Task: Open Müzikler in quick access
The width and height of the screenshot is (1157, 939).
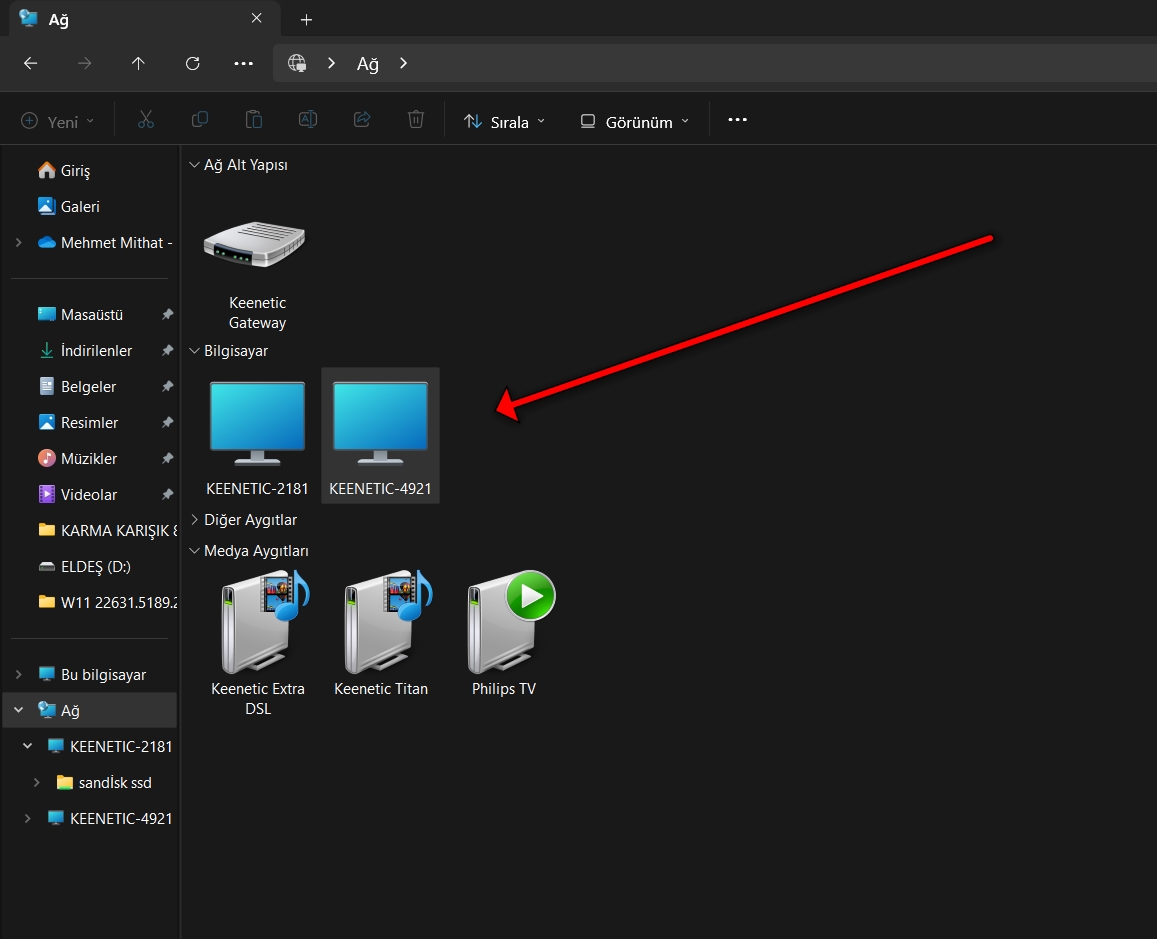Action: coord(77,459)
